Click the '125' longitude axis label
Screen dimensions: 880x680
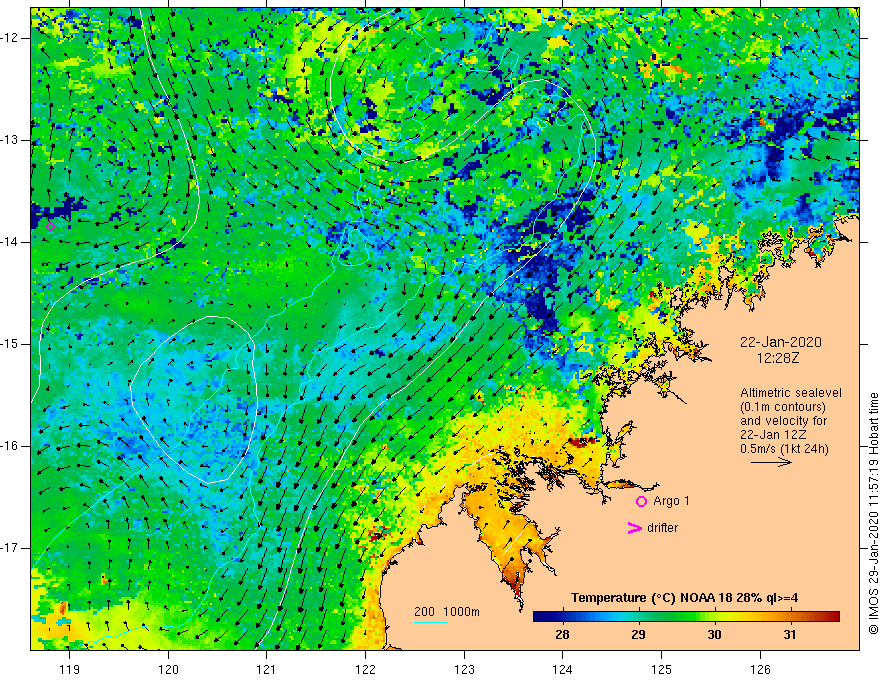(662, 669)
